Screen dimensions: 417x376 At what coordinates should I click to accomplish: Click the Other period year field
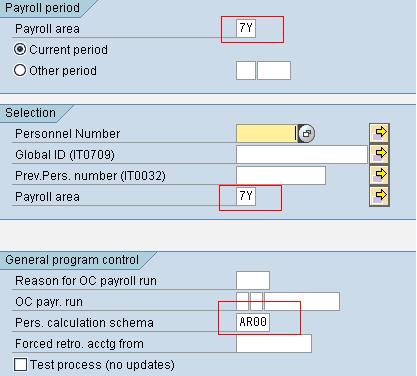click(x=274, y=70)
